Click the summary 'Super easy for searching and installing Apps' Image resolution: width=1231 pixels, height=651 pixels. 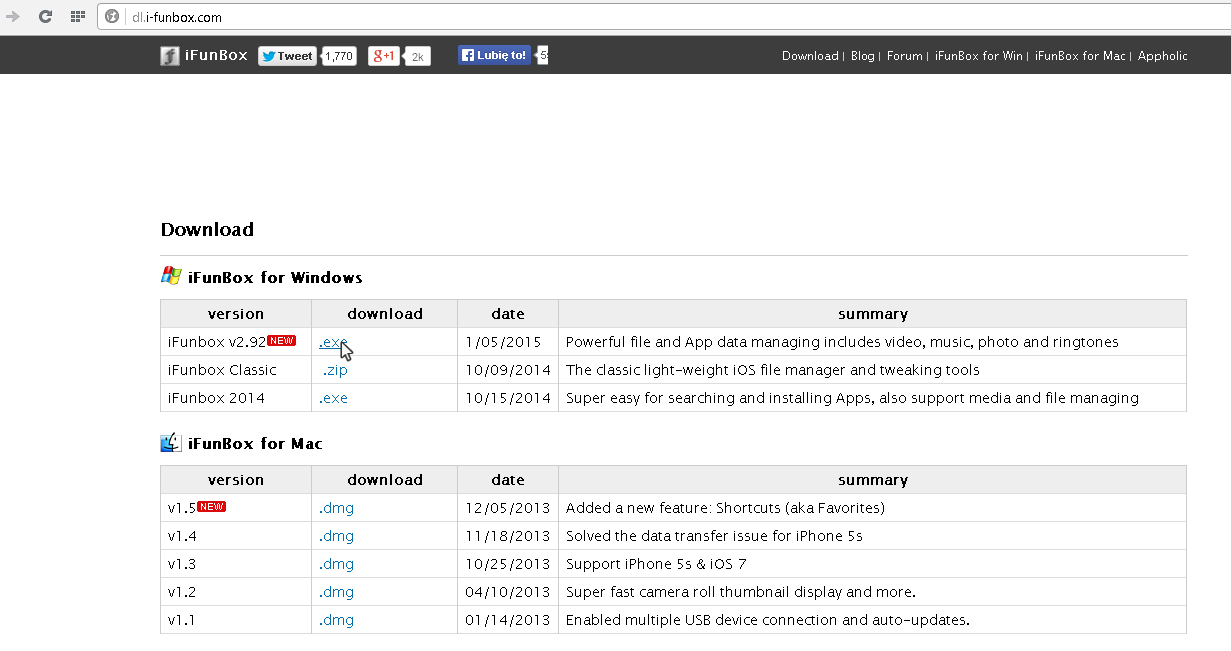click(x=852, y=398)
